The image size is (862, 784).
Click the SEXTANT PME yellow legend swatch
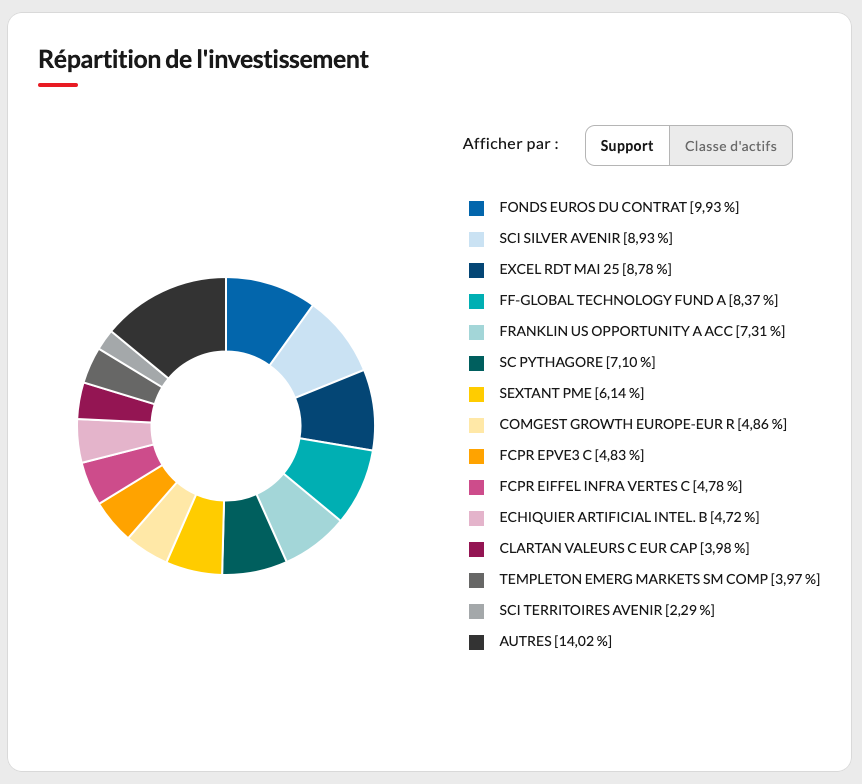(477, 394)
